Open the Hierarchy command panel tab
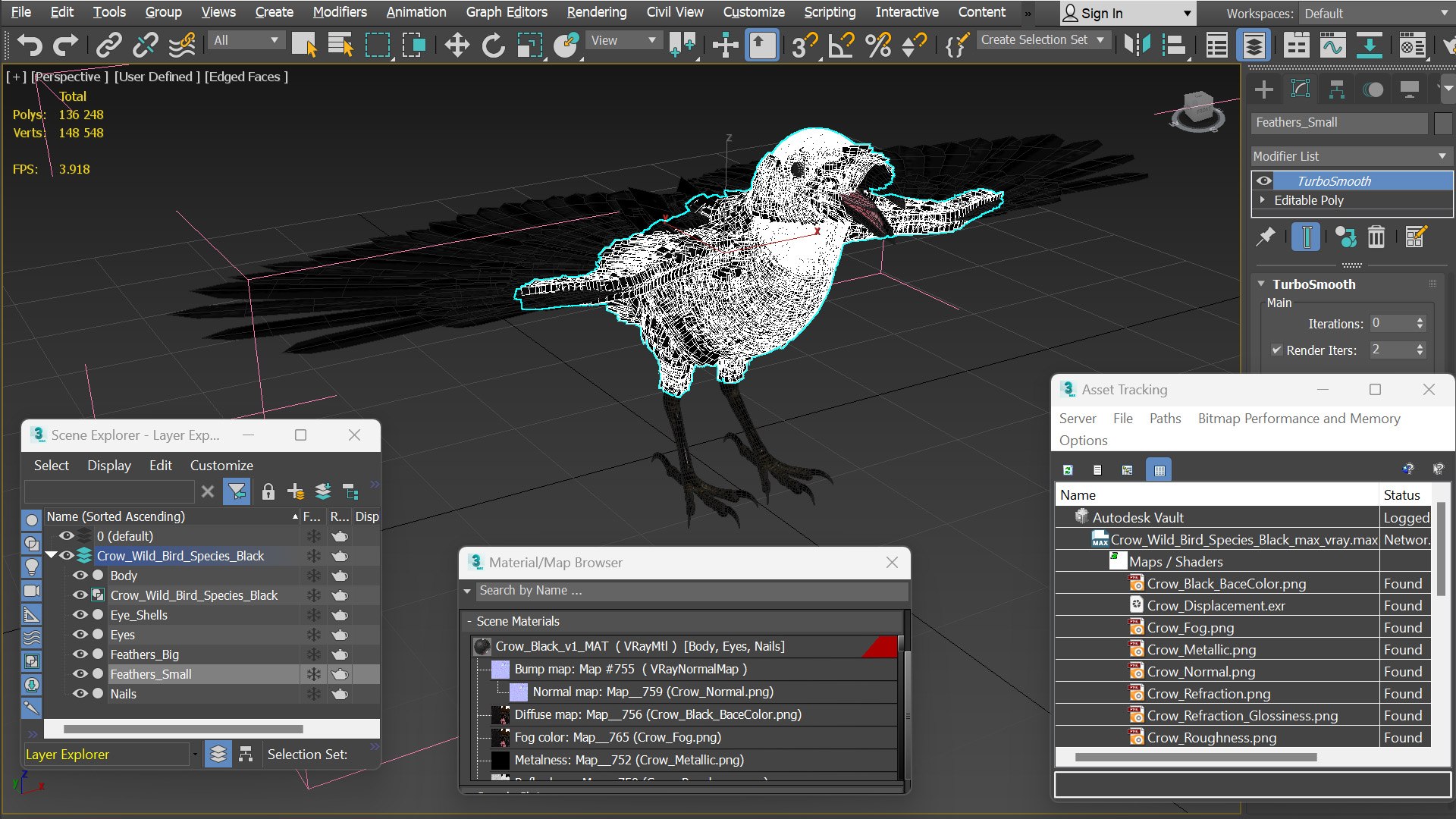The image size is (1456, 819). click(1336, 89)
